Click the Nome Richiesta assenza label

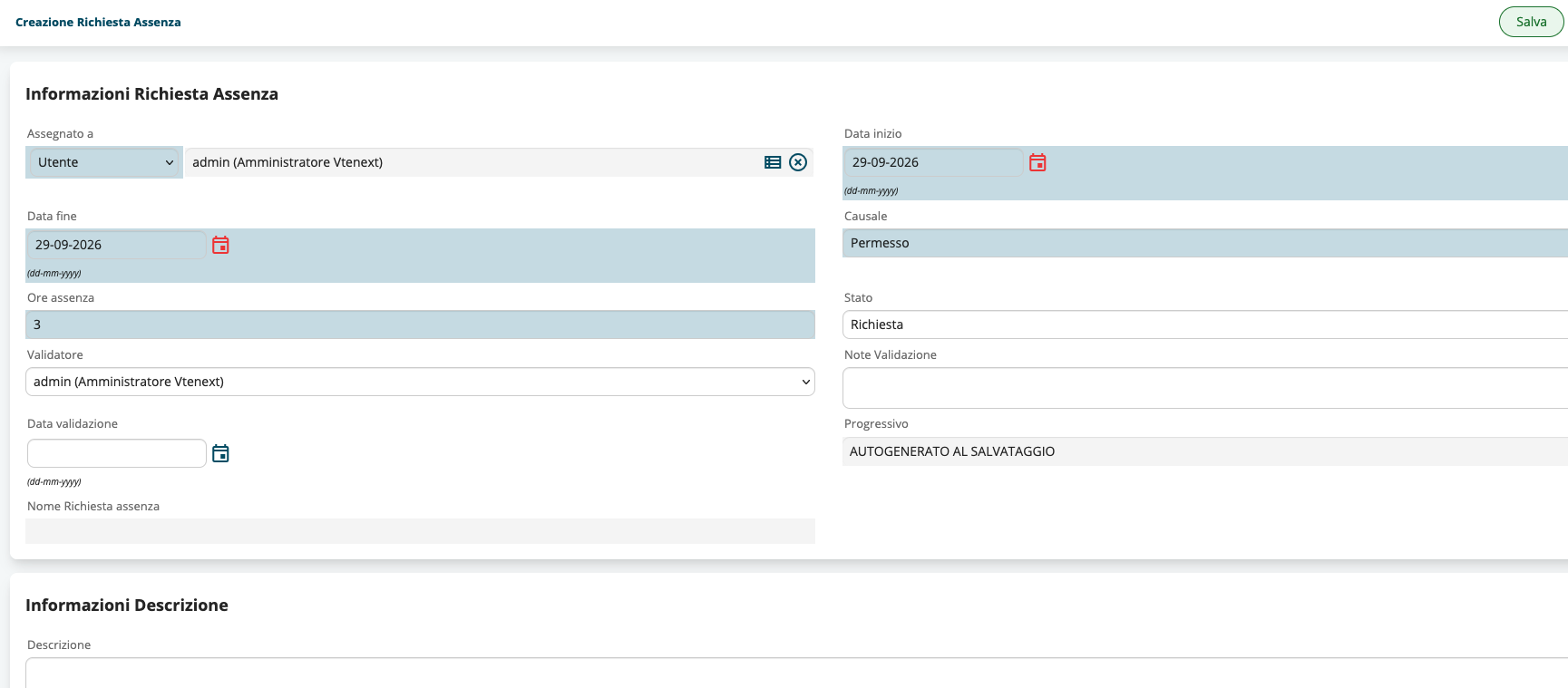(x=93, y=507)
